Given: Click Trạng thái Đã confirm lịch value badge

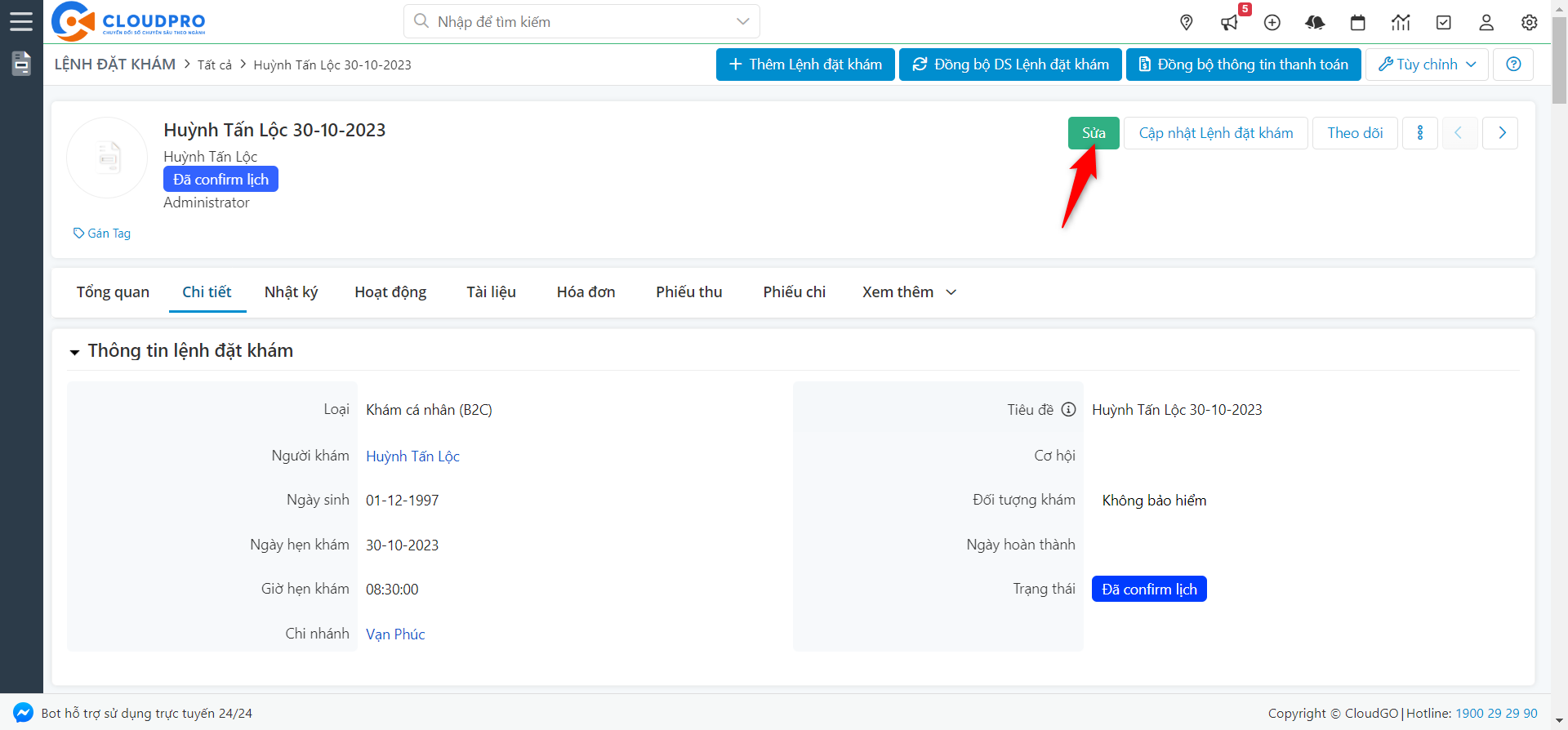Looking at the screenshot, I should click(1149, 590).
